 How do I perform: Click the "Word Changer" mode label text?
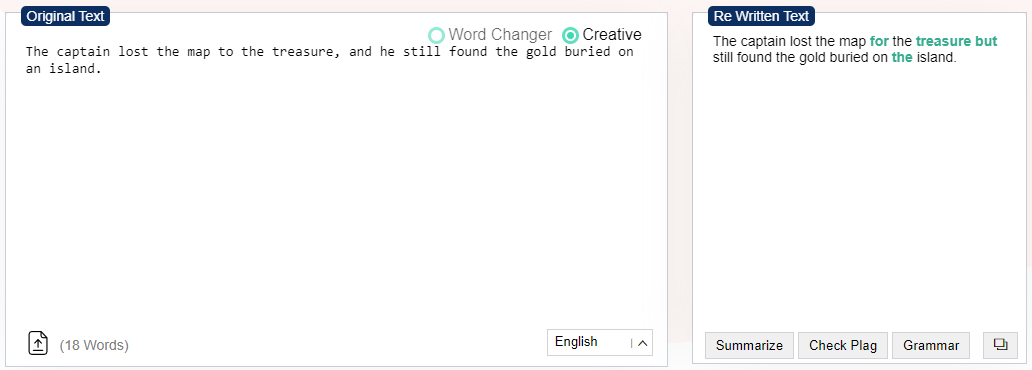pyautogui.click(x=500, y=34)
